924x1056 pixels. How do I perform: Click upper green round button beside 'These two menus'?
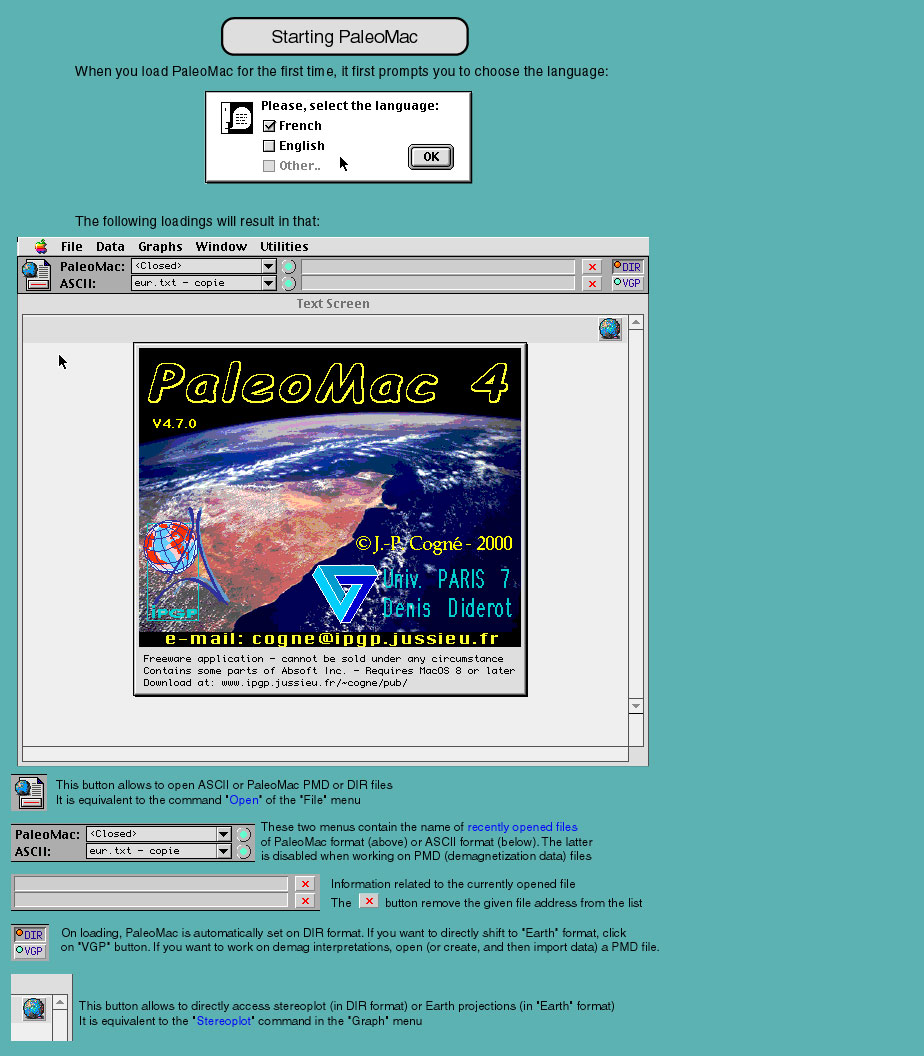coord(244,834)
